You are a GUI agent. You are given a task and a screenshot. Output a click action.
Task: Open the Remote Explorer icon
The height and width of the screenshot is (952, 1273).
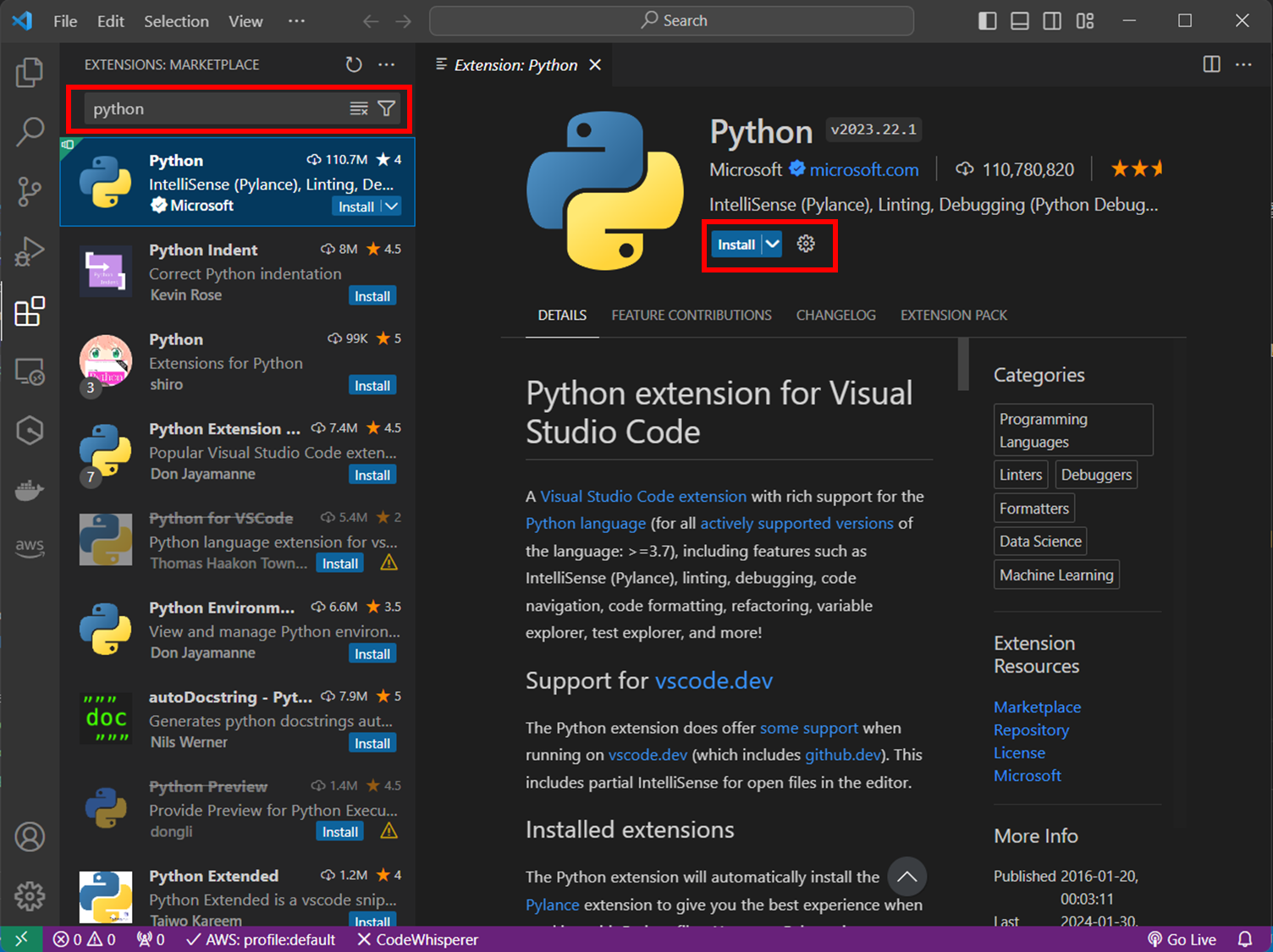click(x=30, y=371)
